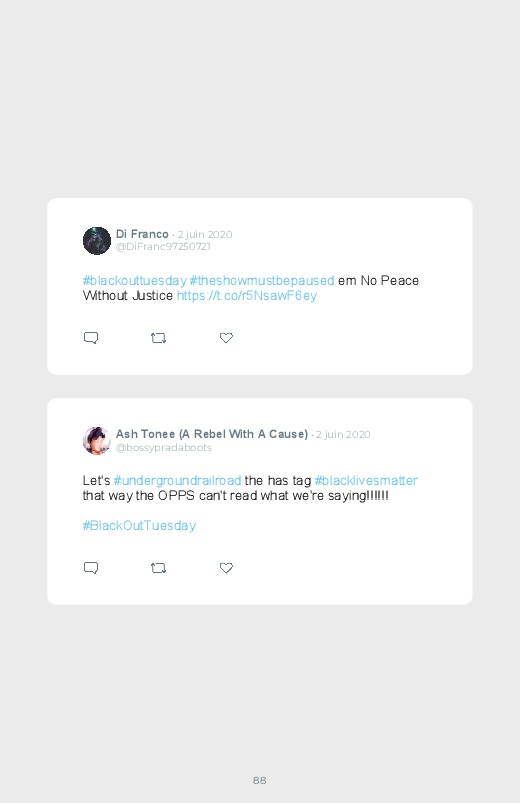Screen dimensions: 520x803
Task: Click the @bossypradaboots handle
Action: (x=164, y=448)
